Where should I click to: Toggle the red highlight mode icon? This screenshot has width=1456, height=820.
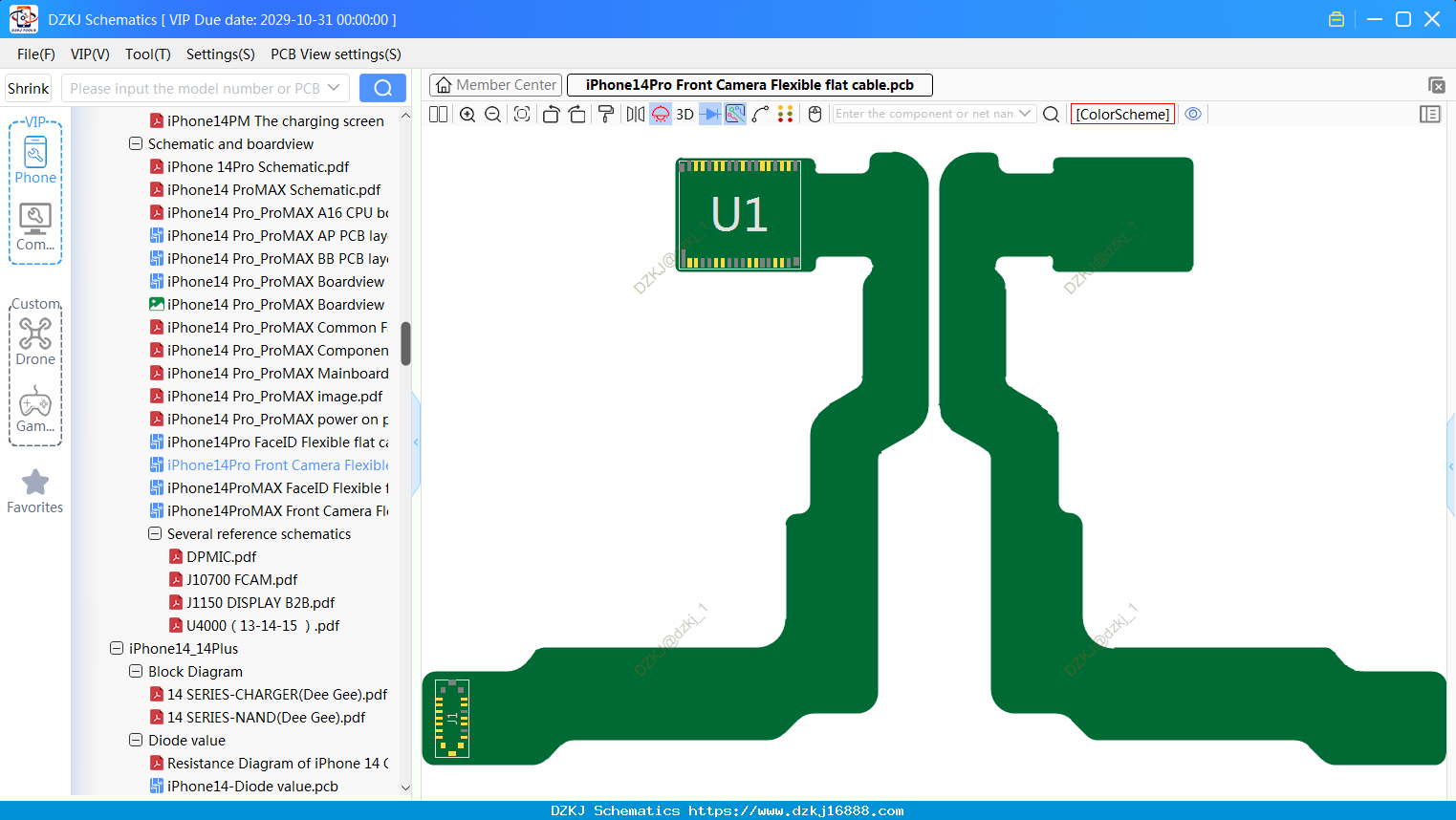pos(661,114)
